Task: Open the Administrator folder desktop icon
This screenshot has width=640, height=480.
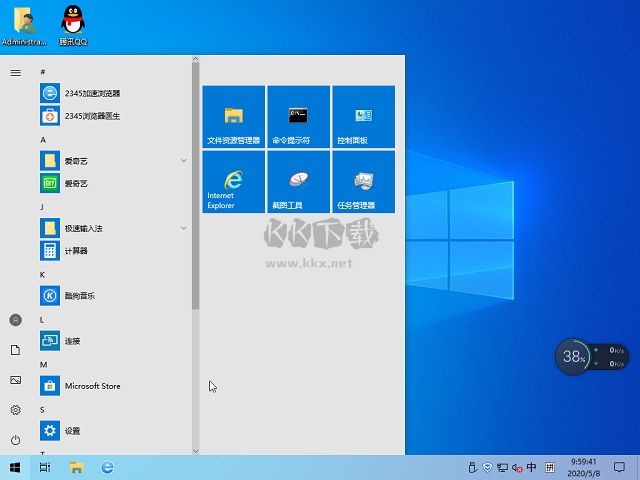Action: tap(24, 24)
